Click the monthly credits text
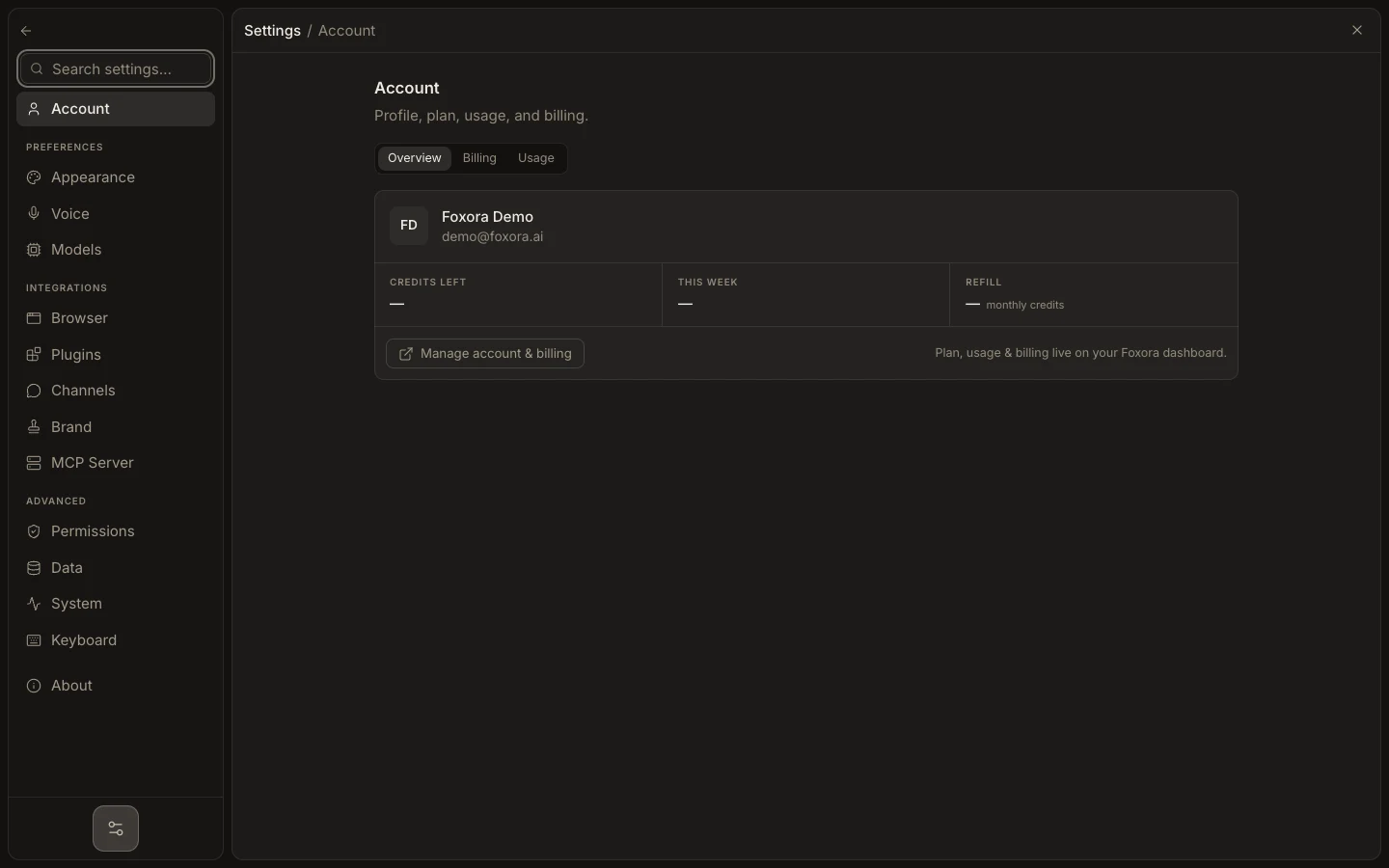Screen dimensions: 1389x868 1024,305
